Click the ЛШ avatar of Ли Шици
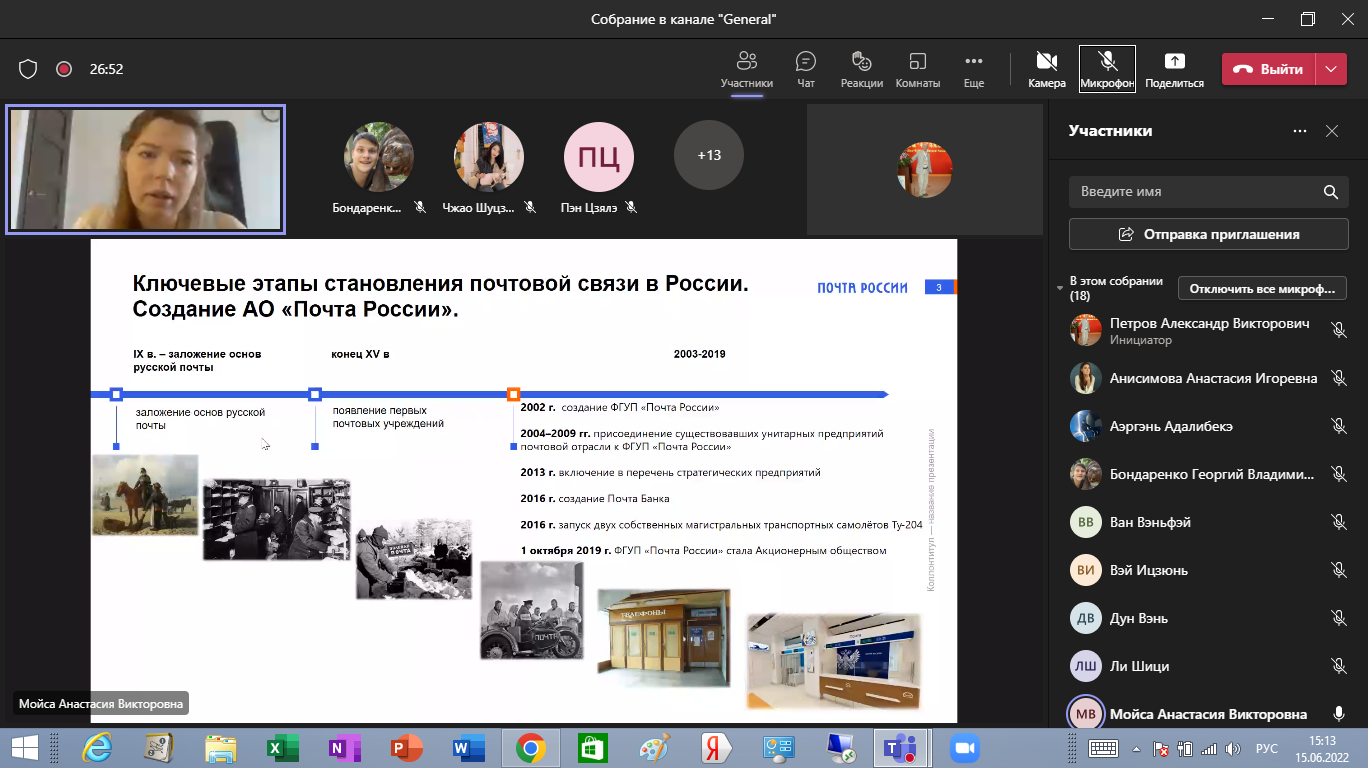This screenshot has height=768, width=1368. point(1086,666)
